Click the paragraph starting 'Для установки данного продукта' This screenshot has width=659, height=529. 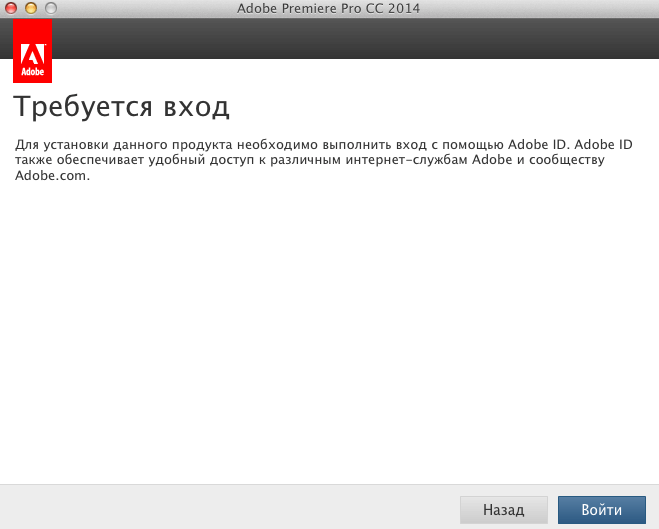tap(324, 160)
